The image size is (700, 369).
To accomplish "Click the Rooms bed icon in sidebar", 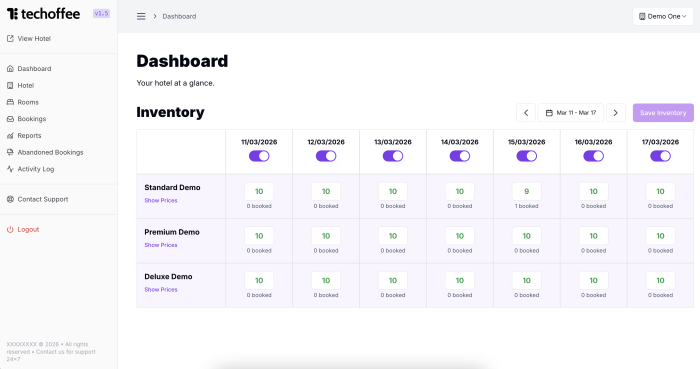I will pyautogui.click(x=10, y=102).
